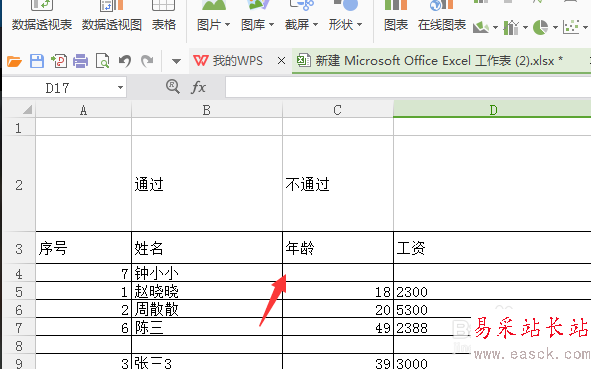Open the Name Box dropdown arrow
The image size is (591, 369).
tap(120, 87)
